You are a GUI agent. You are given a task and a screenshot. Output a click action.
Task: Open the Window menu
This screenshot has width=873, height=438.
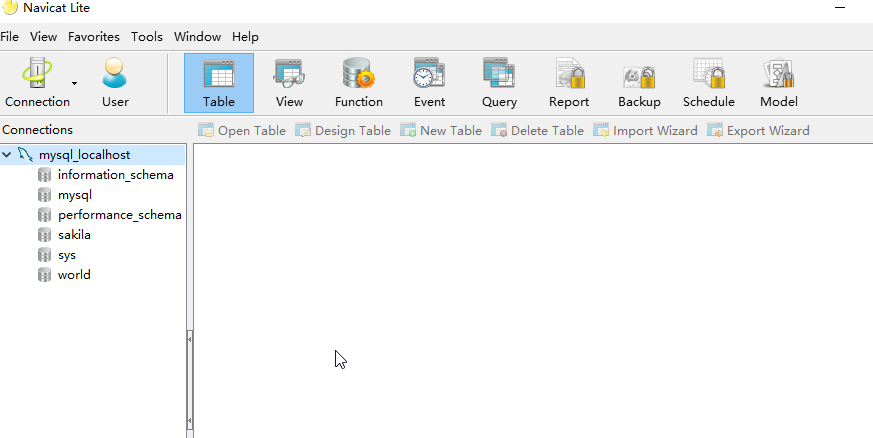[198, 37]
